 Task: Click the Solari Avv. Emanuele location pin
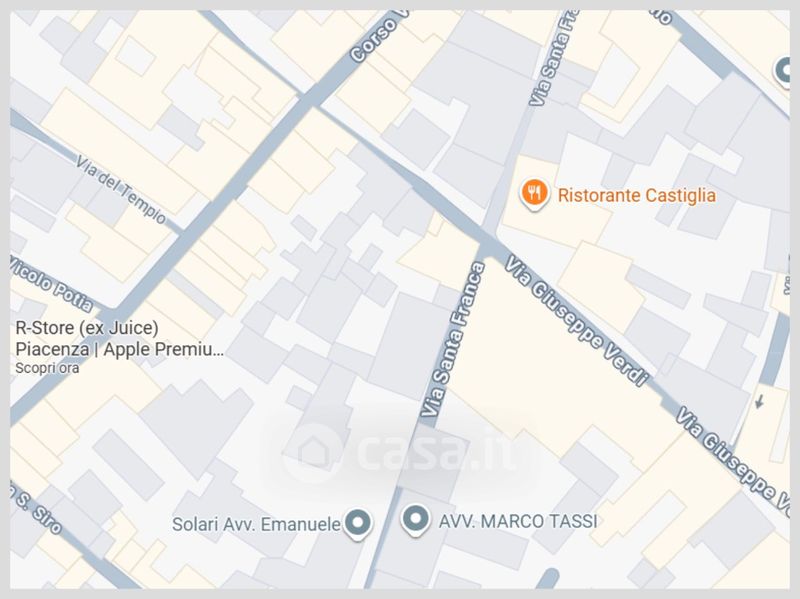tap(358, 524)
